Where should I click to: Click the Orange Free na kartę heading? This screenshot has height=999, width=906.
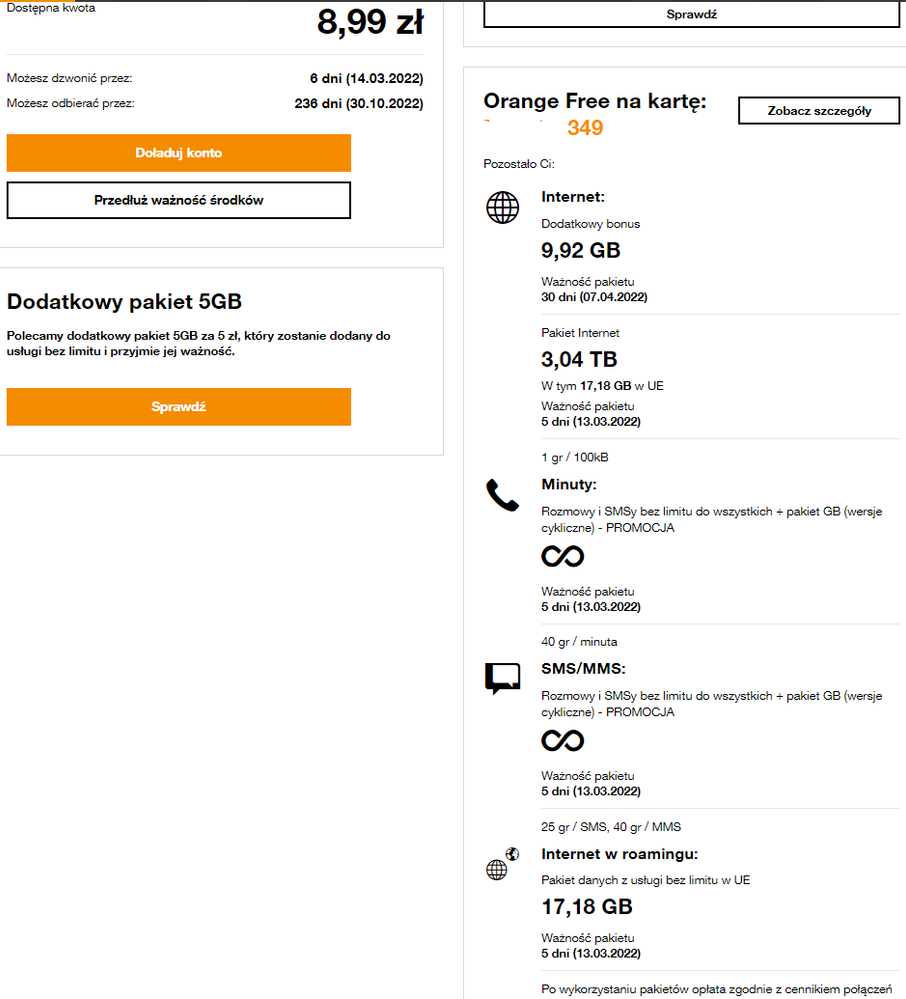click(x=594, y=101)
